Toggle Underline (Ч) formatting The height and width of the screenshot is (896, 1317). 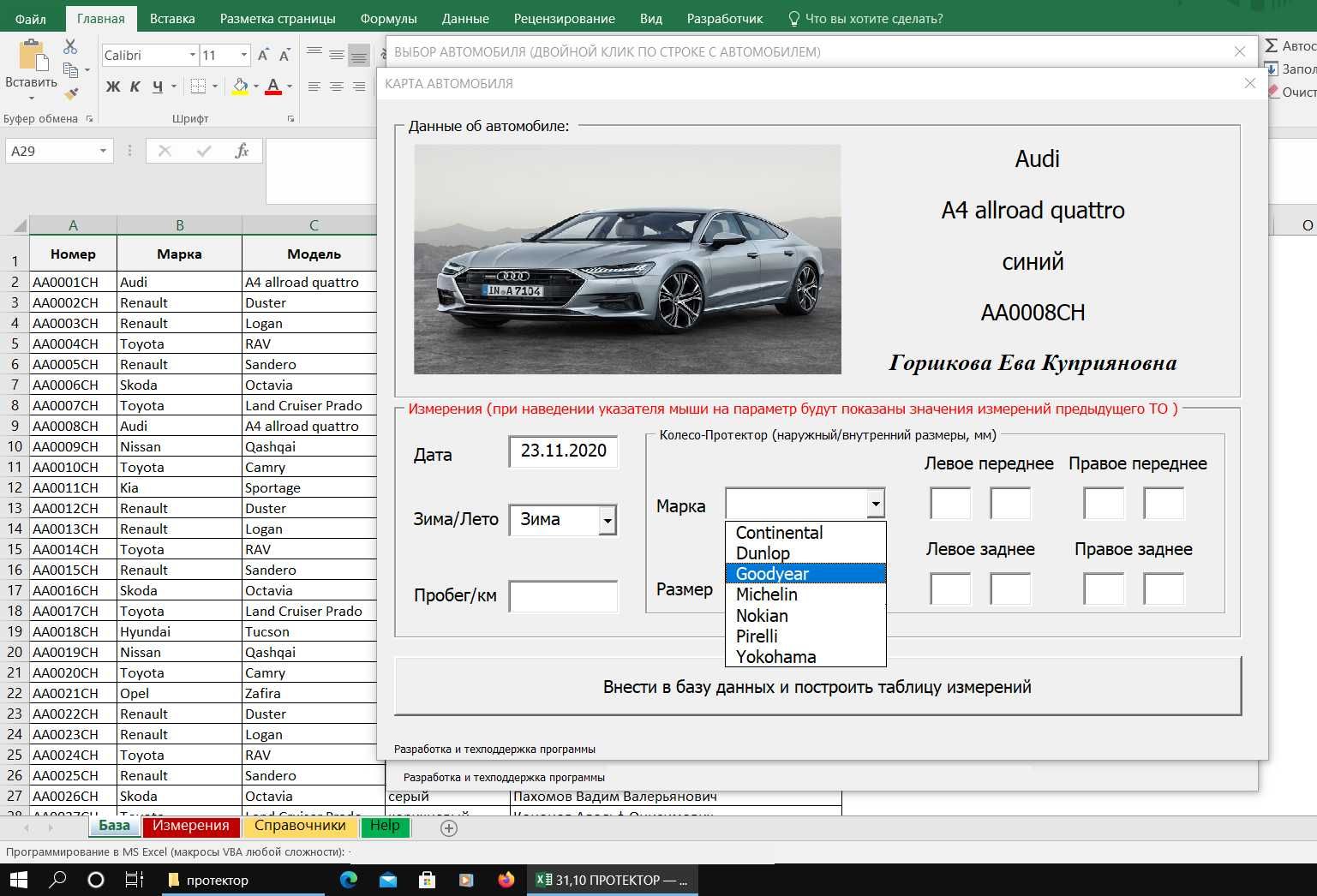[158, 87]
